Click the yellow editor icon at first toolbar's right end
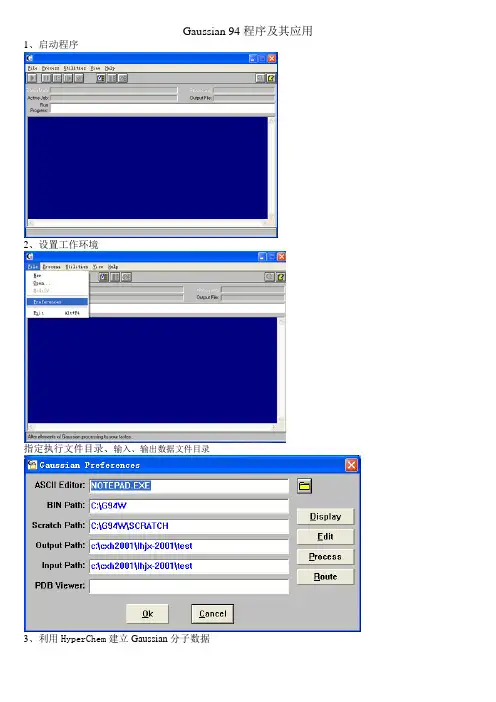 [x=271, y=78]
